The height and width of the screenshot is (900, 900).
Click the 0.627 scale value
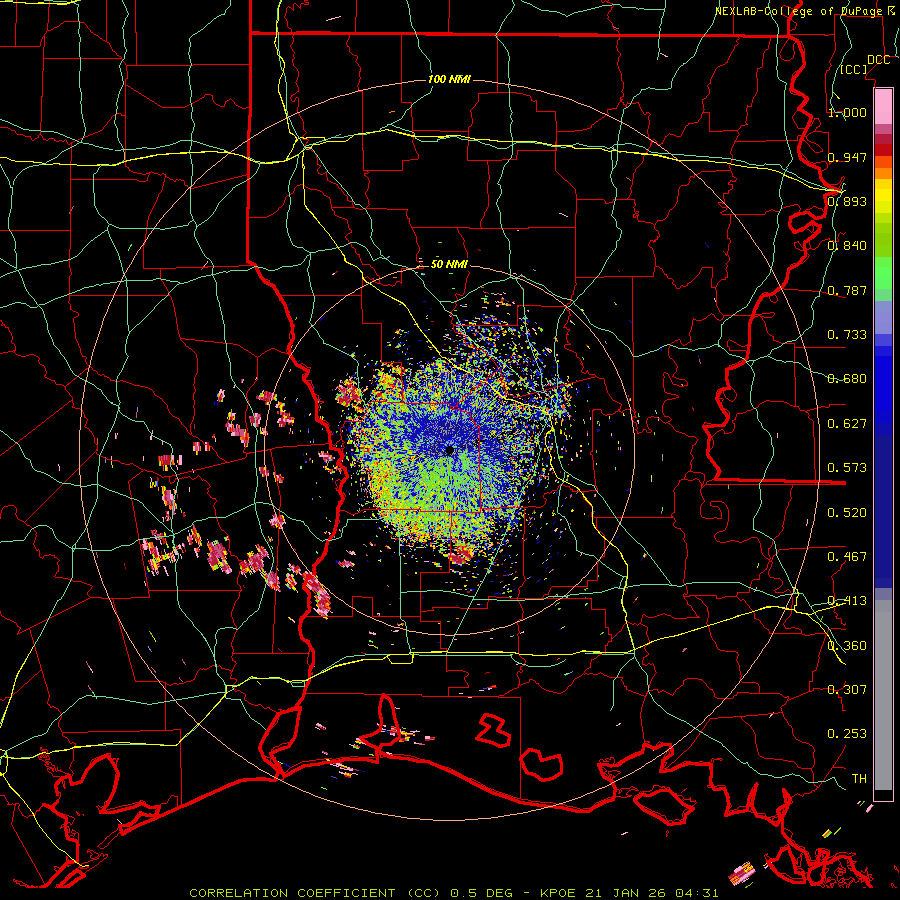[x=847, y=424]
